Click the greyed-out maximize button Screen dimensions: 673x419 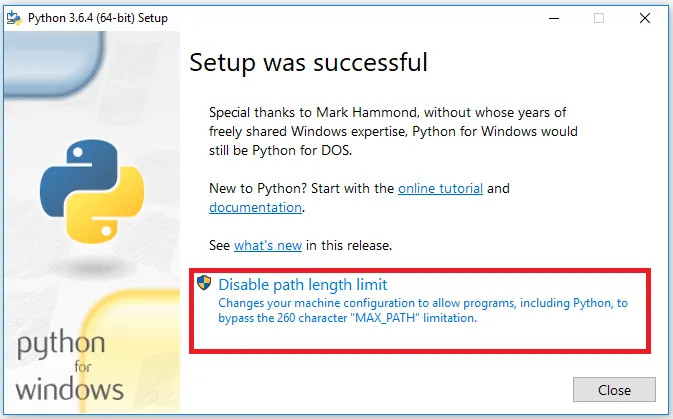tap(599, 18)
